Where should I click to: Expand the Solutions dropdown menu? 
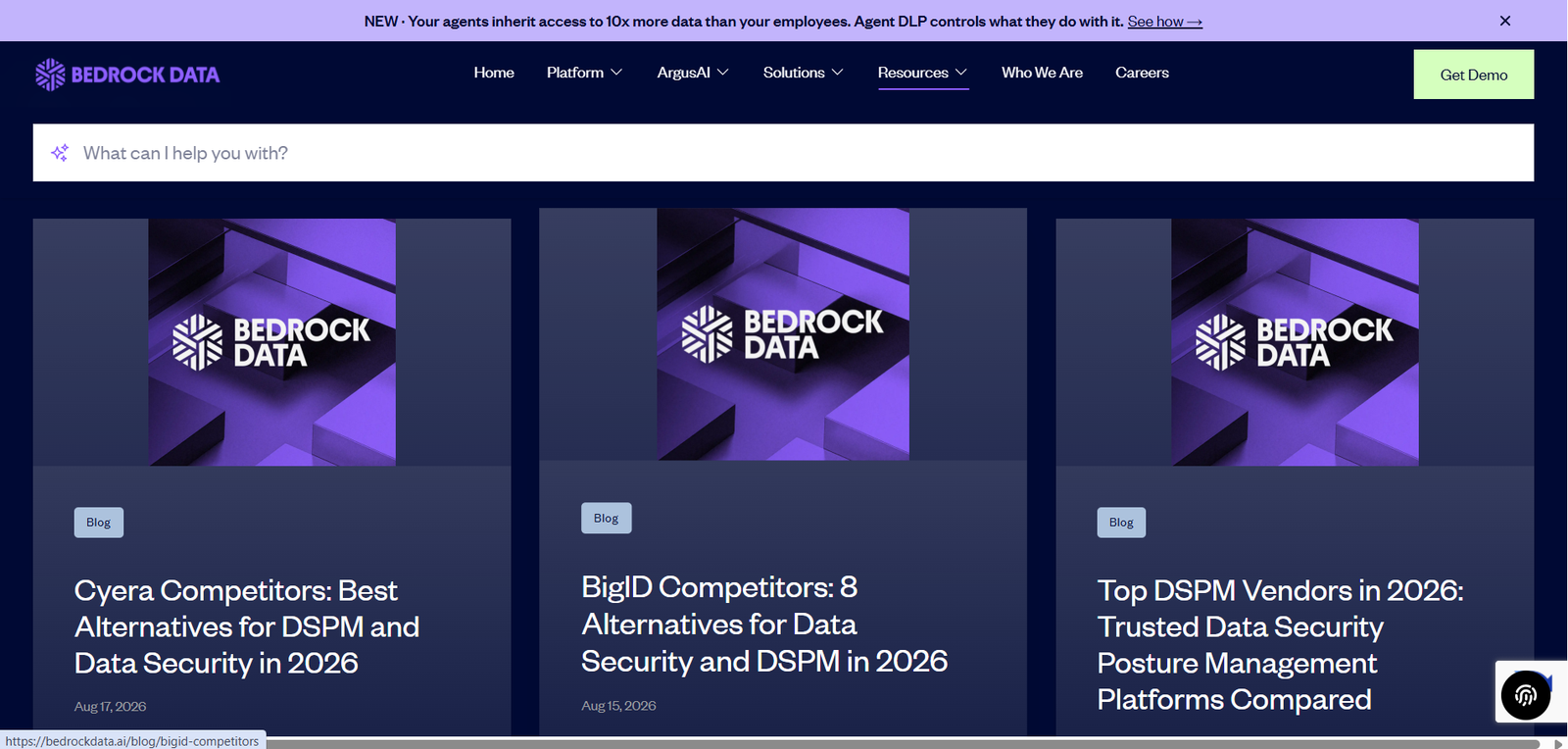click(x=804, y=73)
